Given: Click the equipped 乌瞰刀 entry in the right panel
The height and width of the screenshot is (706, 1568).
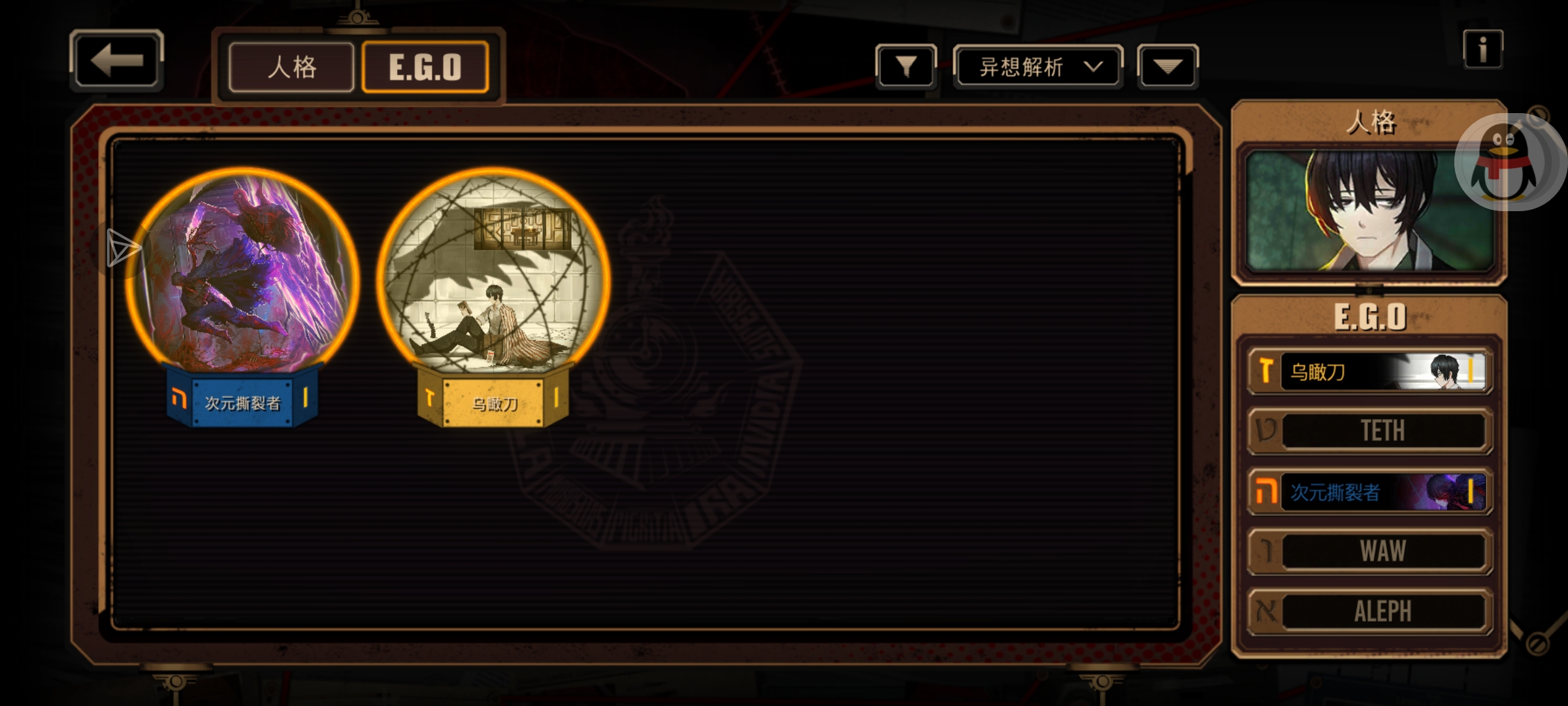Looking at the screenshot, I should pos(1369,371).
